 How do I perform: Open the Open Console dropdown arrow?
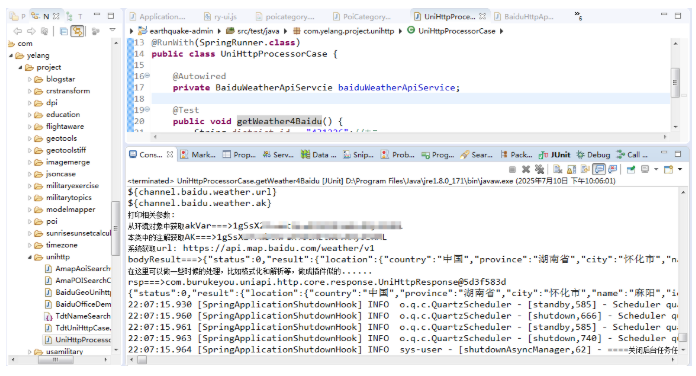point(680,170)
